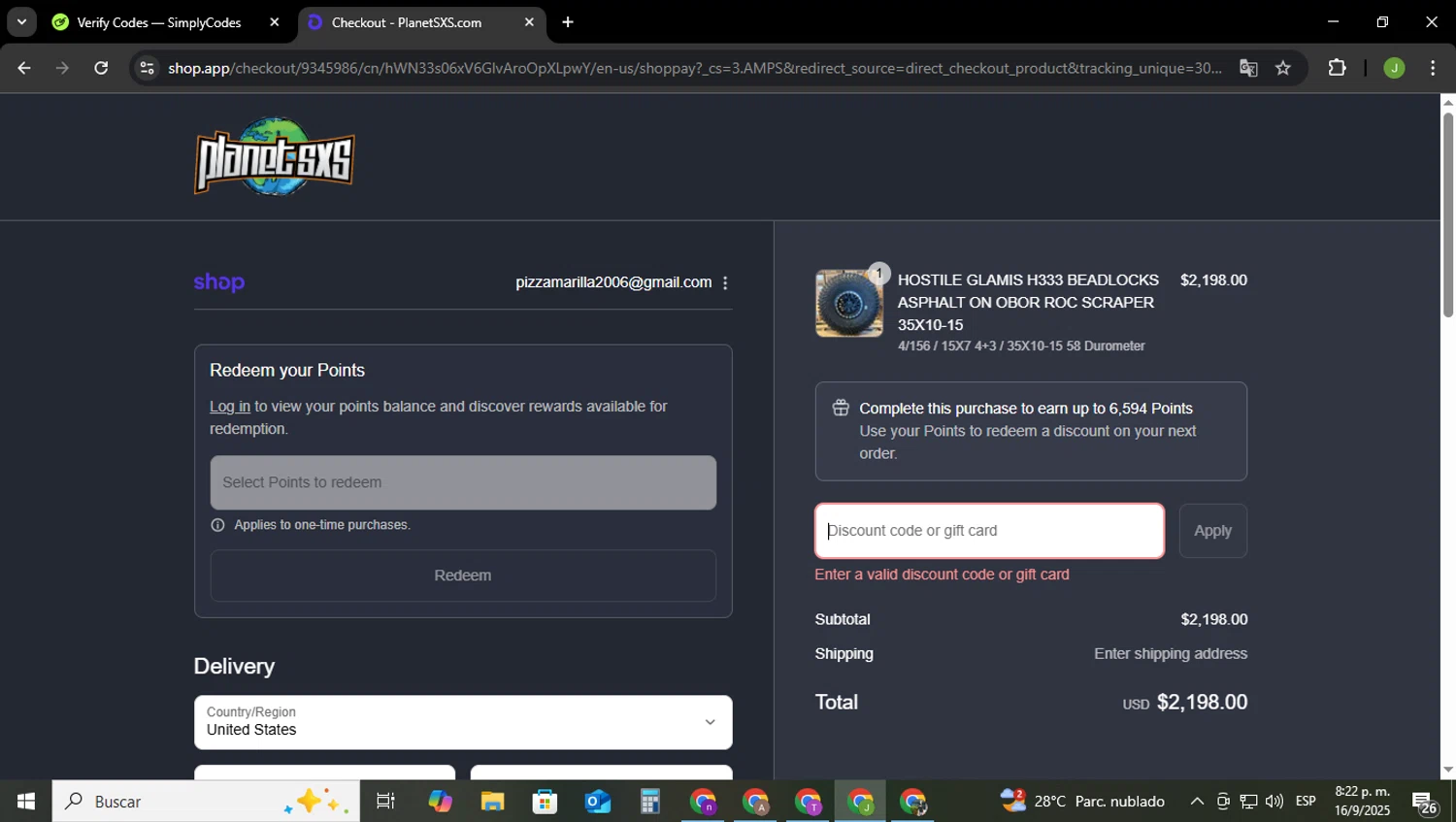Open the account options three-dot menu
Screen dimensions: 1456x822
tap(725, 282)
